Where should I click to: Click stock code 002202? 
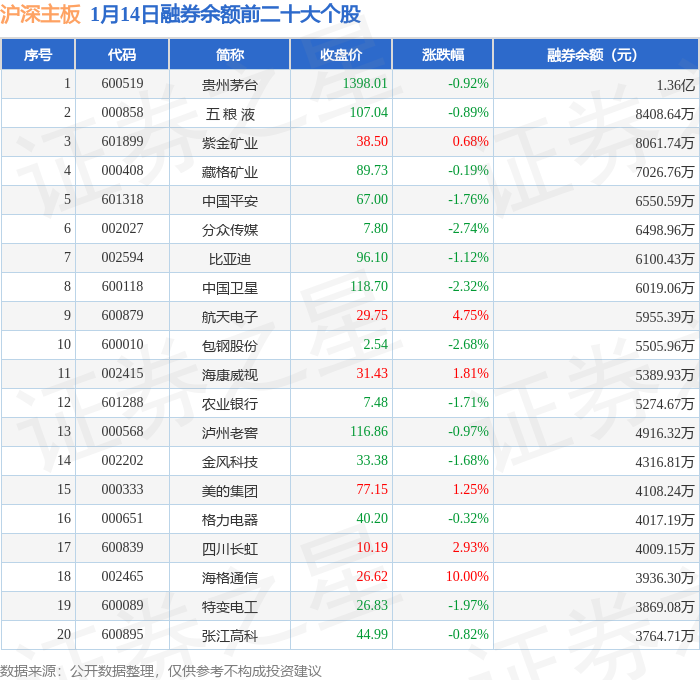tap(122, 461)
